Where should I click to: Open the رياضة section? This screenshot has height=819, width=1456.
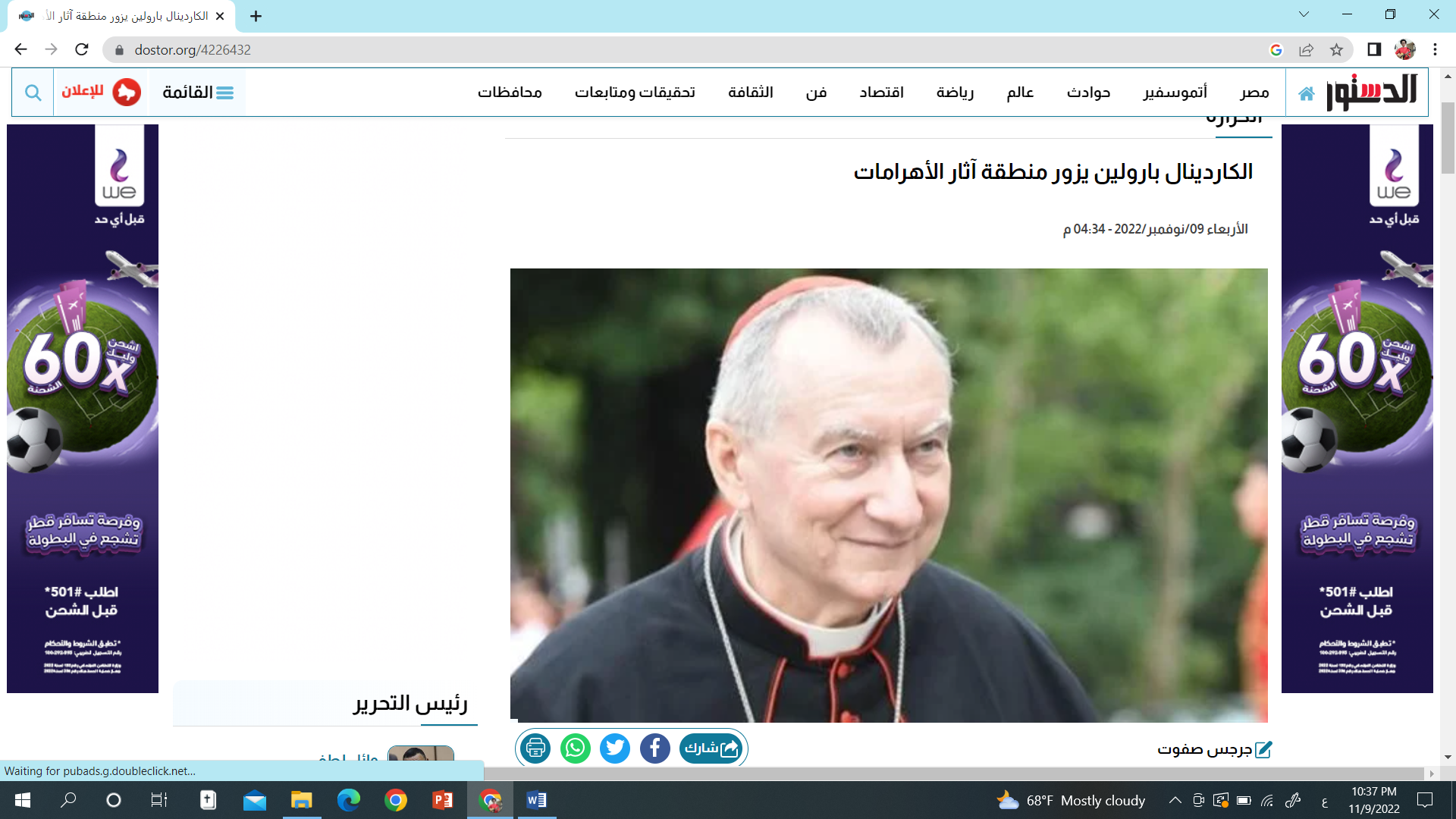(955, 93)
